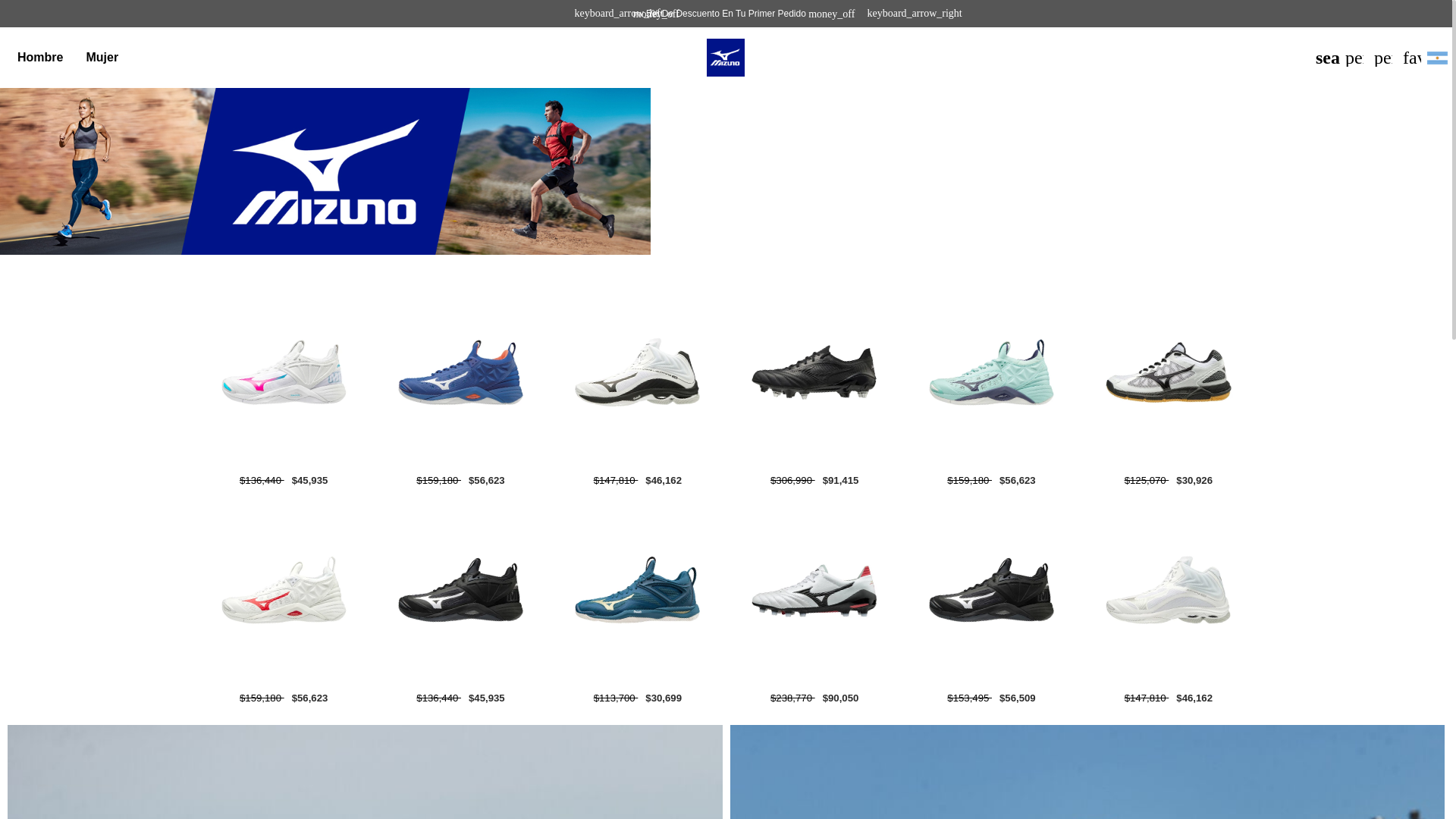
Task: View black shoe priced $56,509
Action: (991, 590)
